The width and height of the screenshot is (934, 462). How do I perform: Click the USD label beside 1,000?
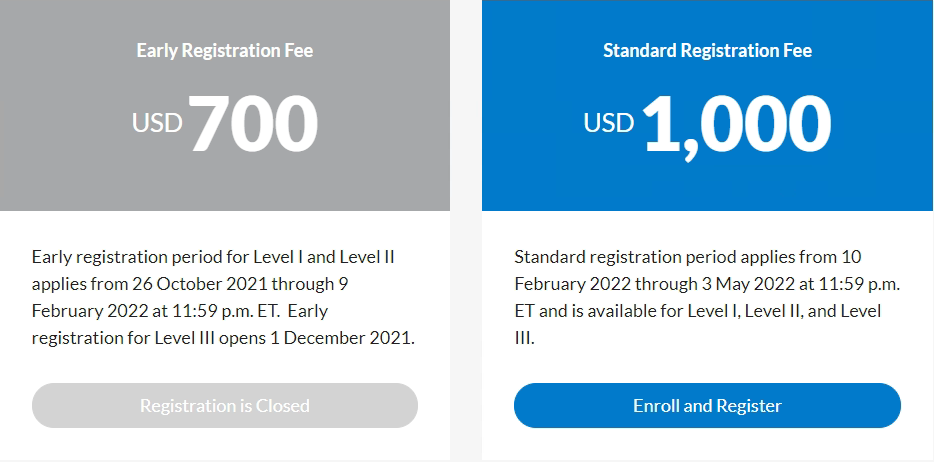point(609,123)
